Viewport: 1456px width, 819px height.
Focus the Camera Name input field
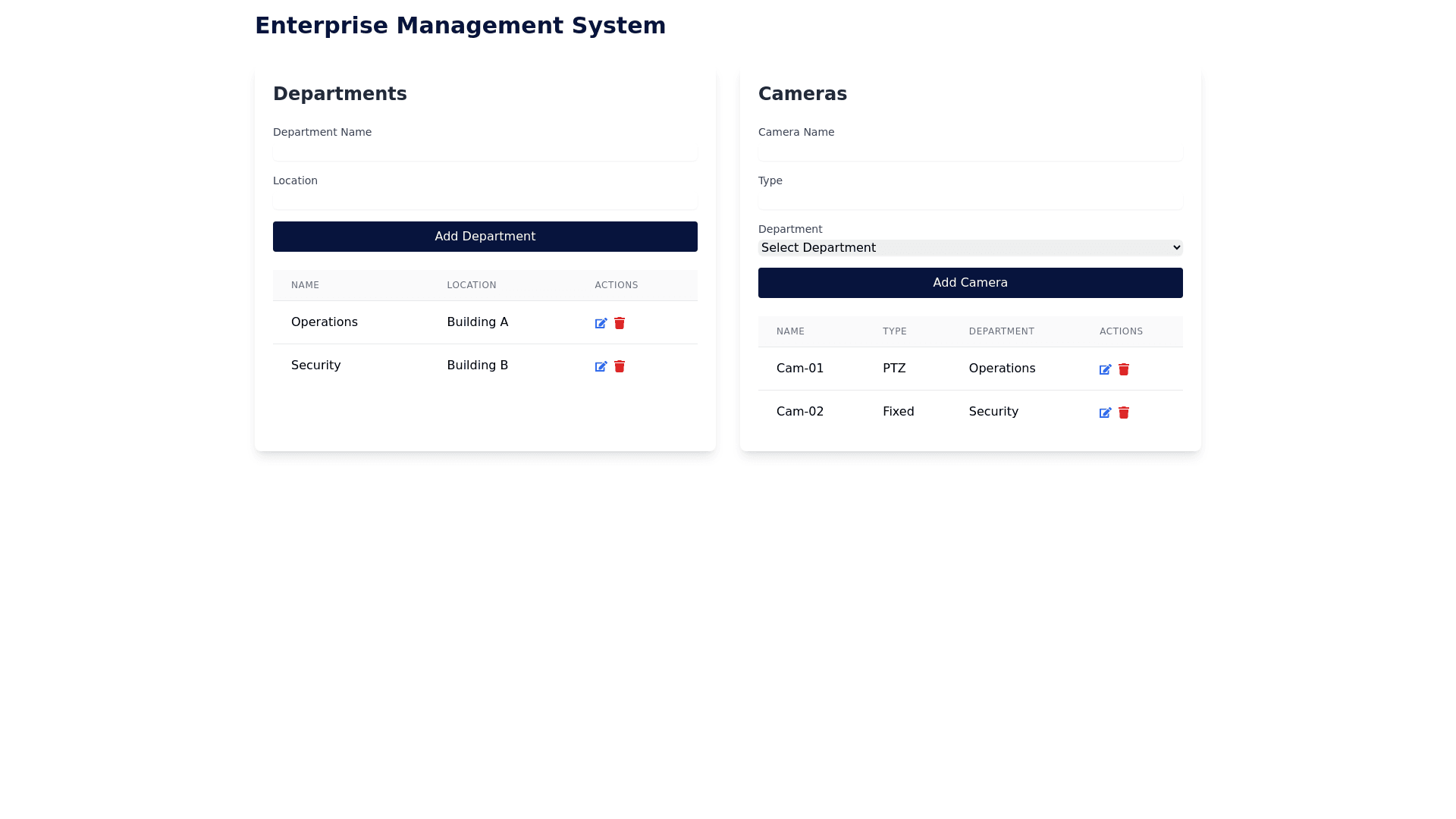coord(970,152)
